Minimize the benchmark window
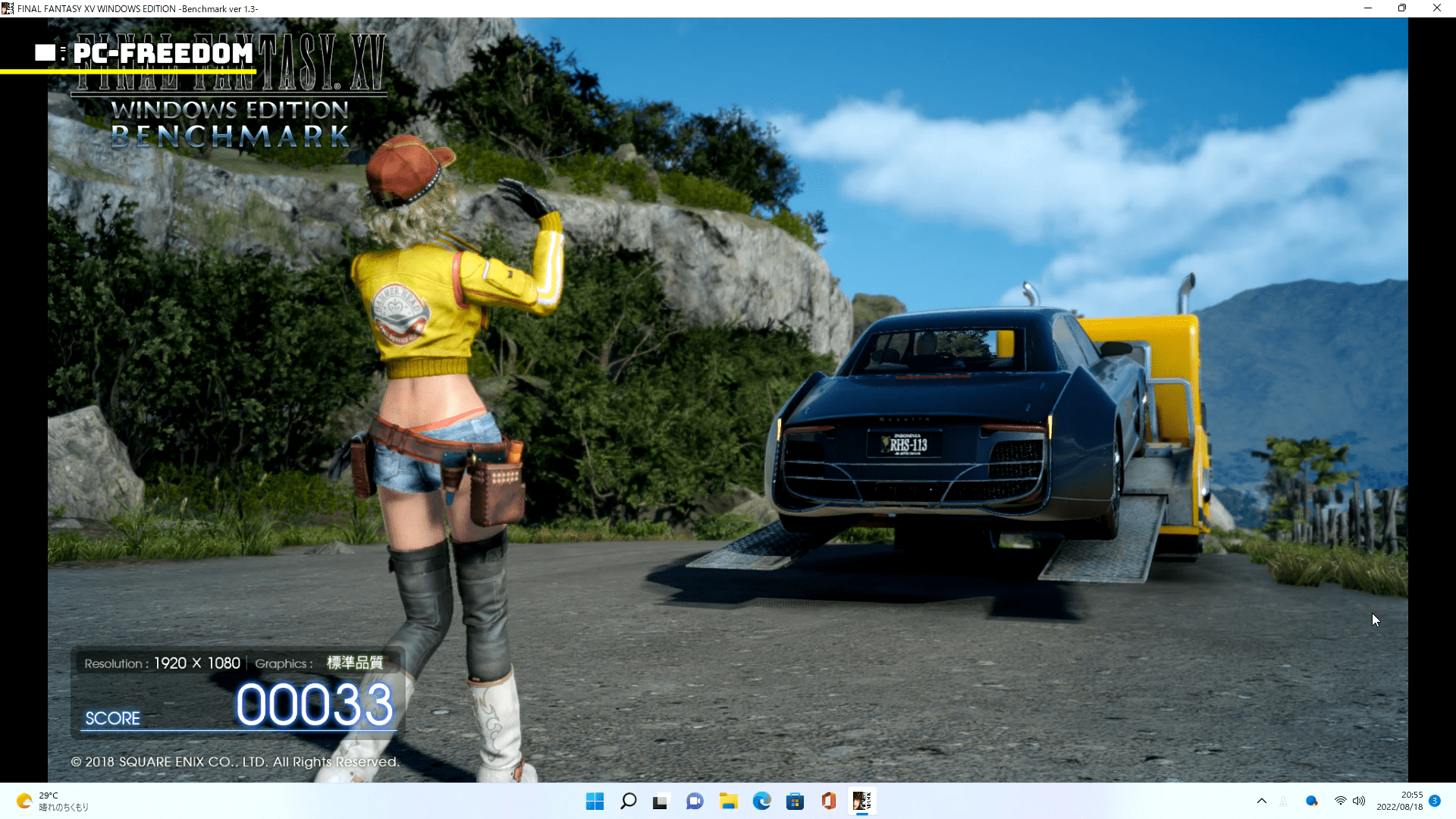This screenshot has width=1456, height=819. (1368, 8)
